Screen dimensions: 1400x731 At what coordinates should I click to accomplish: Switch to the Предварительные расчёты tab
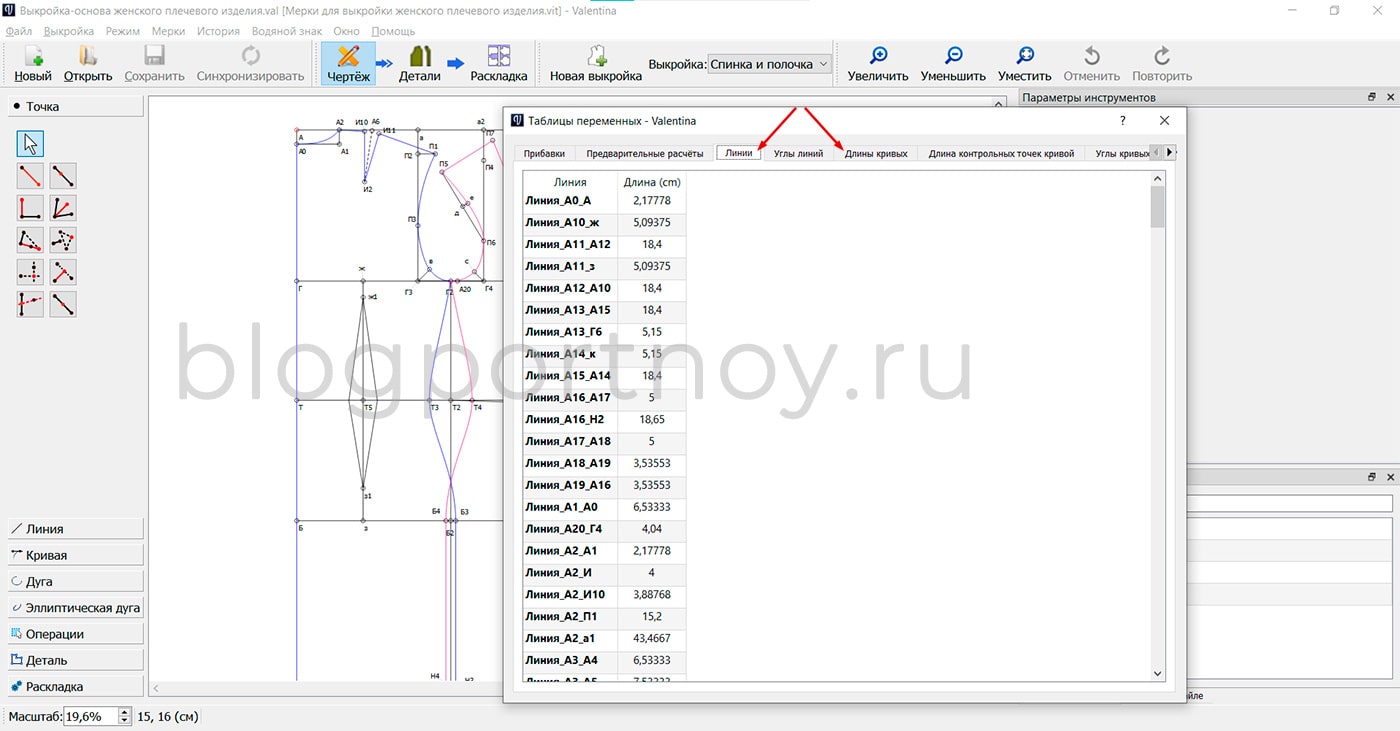(x=644, y=153)
